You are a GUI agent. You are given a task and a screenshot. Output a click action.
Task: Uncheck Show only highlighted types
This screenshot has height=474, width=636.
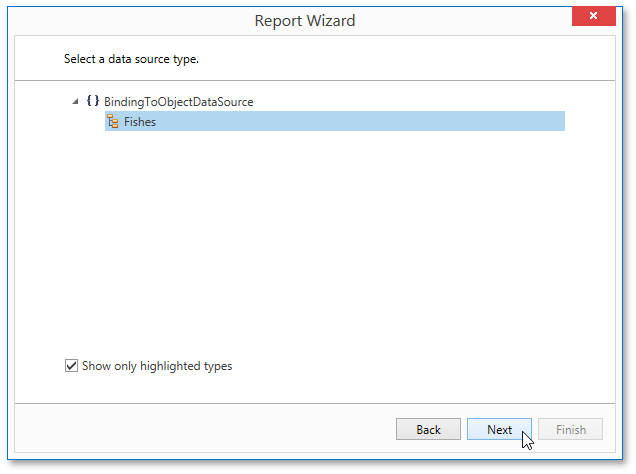[x=71, y=365]
